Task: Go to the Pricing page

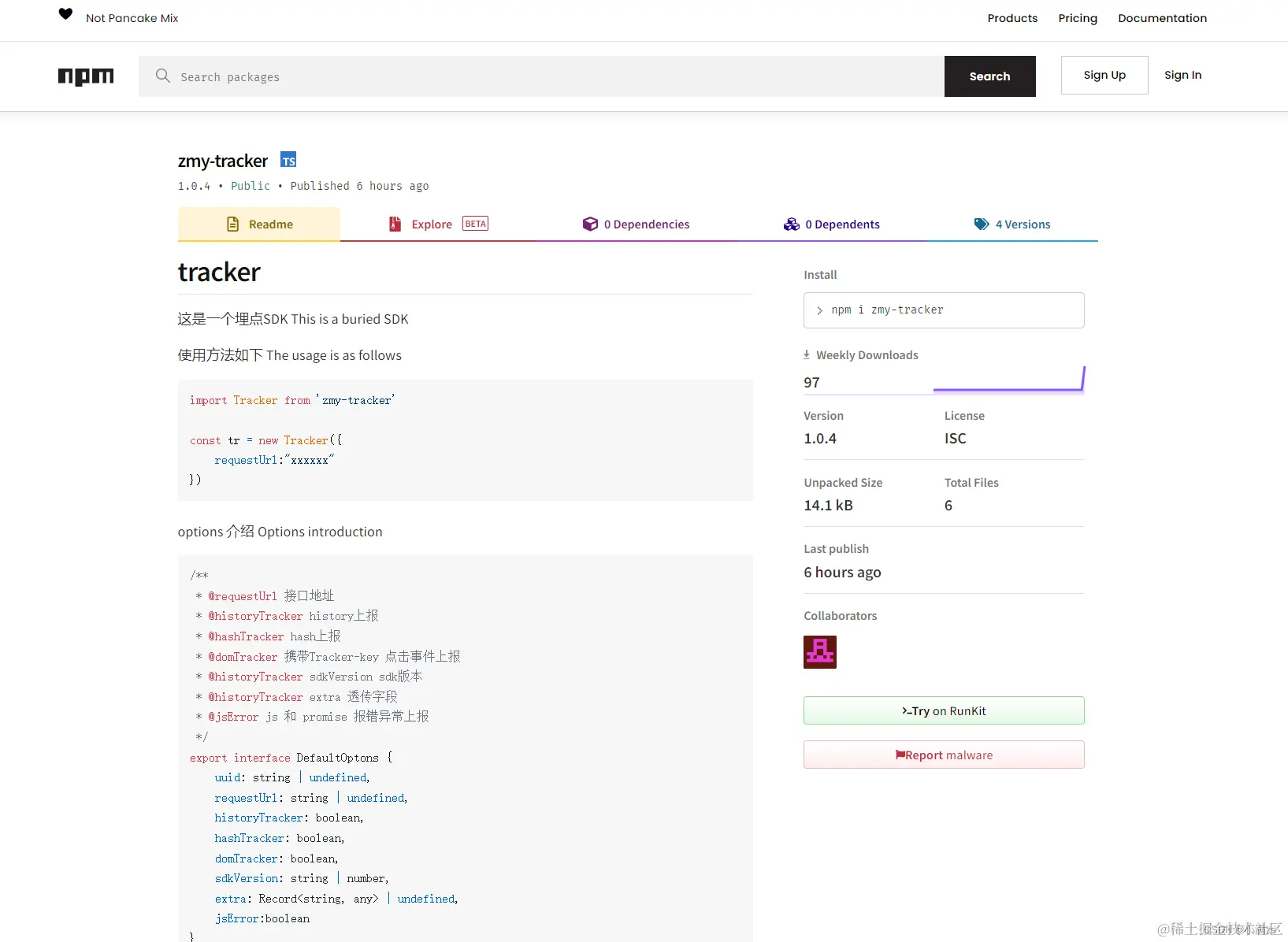Action: coord(1078,18)
